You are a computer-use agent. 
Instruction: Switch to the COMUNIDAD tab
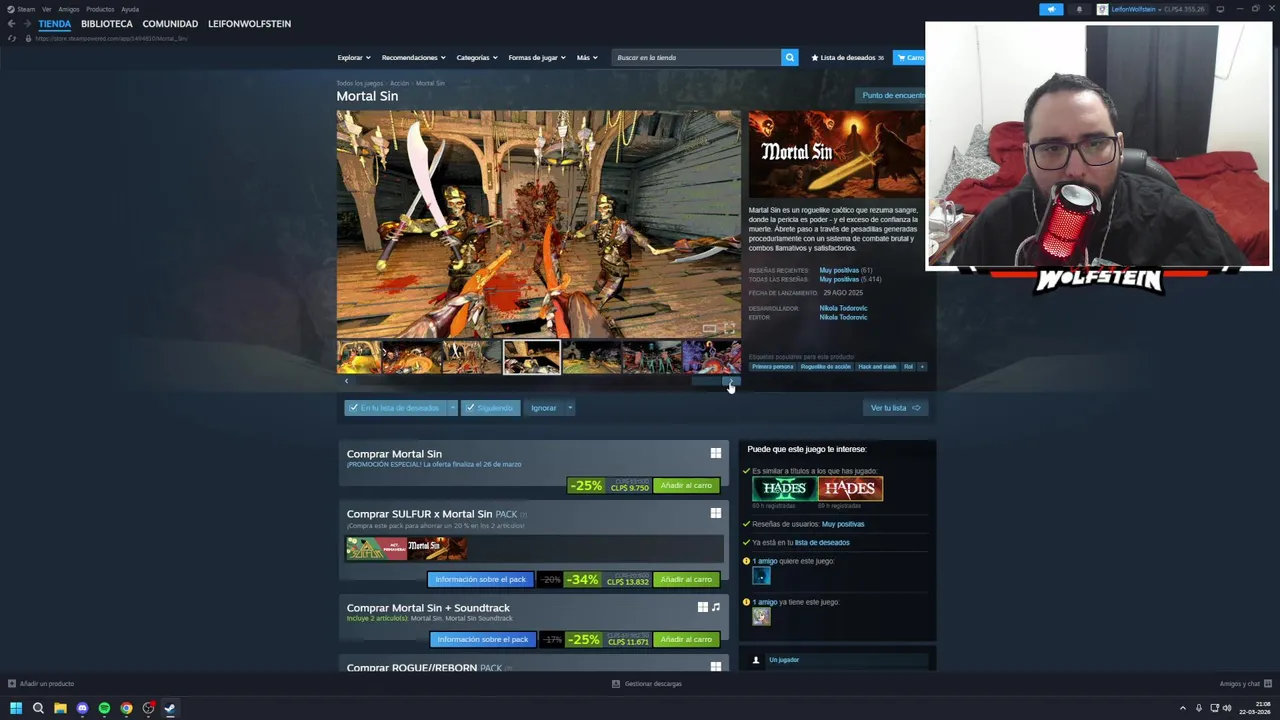pos(170,24)
